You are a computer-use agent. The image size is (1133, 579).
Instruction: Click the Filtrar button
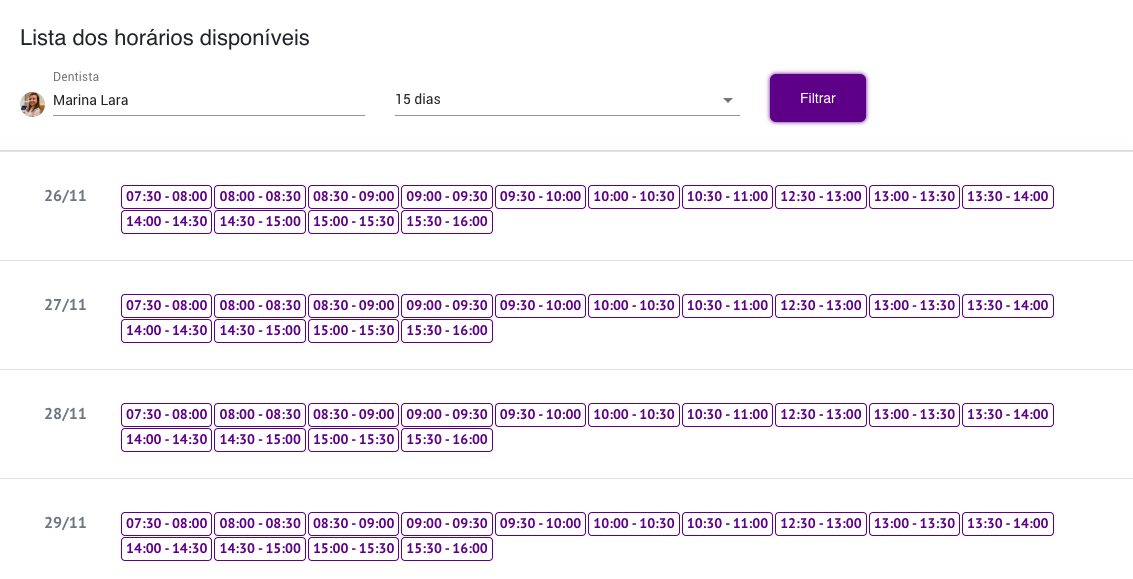[817, 98]
